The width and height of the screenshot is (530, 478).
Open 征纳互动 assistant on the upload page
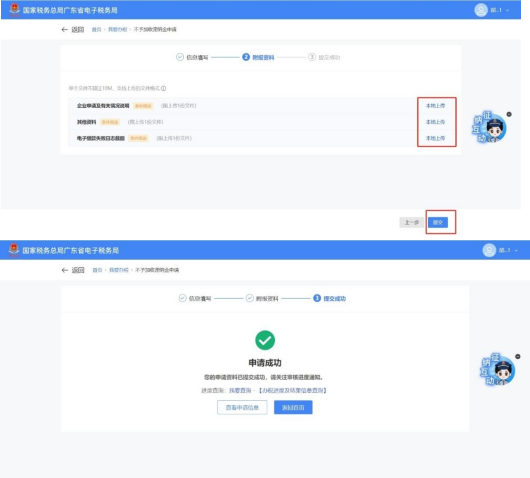click(x=489, y=128)
